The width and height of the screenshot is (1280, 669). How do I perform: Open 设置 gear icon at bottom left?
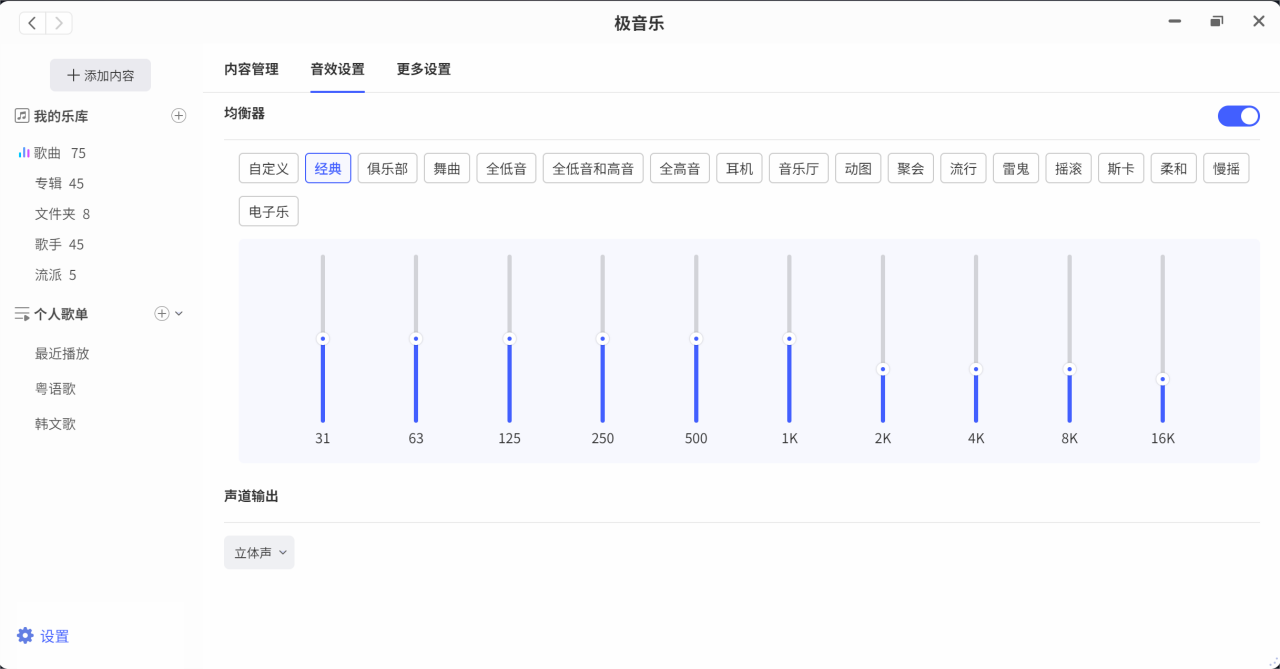click(26, 636)
